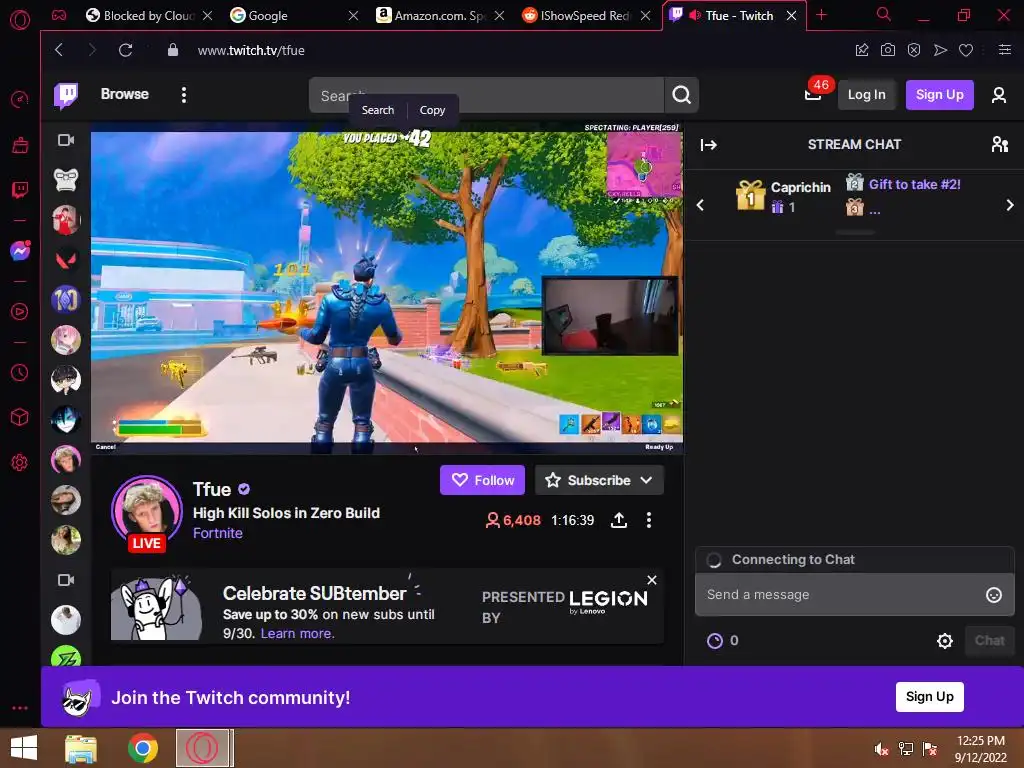Open Opera GX Control speedometer icon
The width and height of the screenshot is (1024, 768).
point(20,99)
